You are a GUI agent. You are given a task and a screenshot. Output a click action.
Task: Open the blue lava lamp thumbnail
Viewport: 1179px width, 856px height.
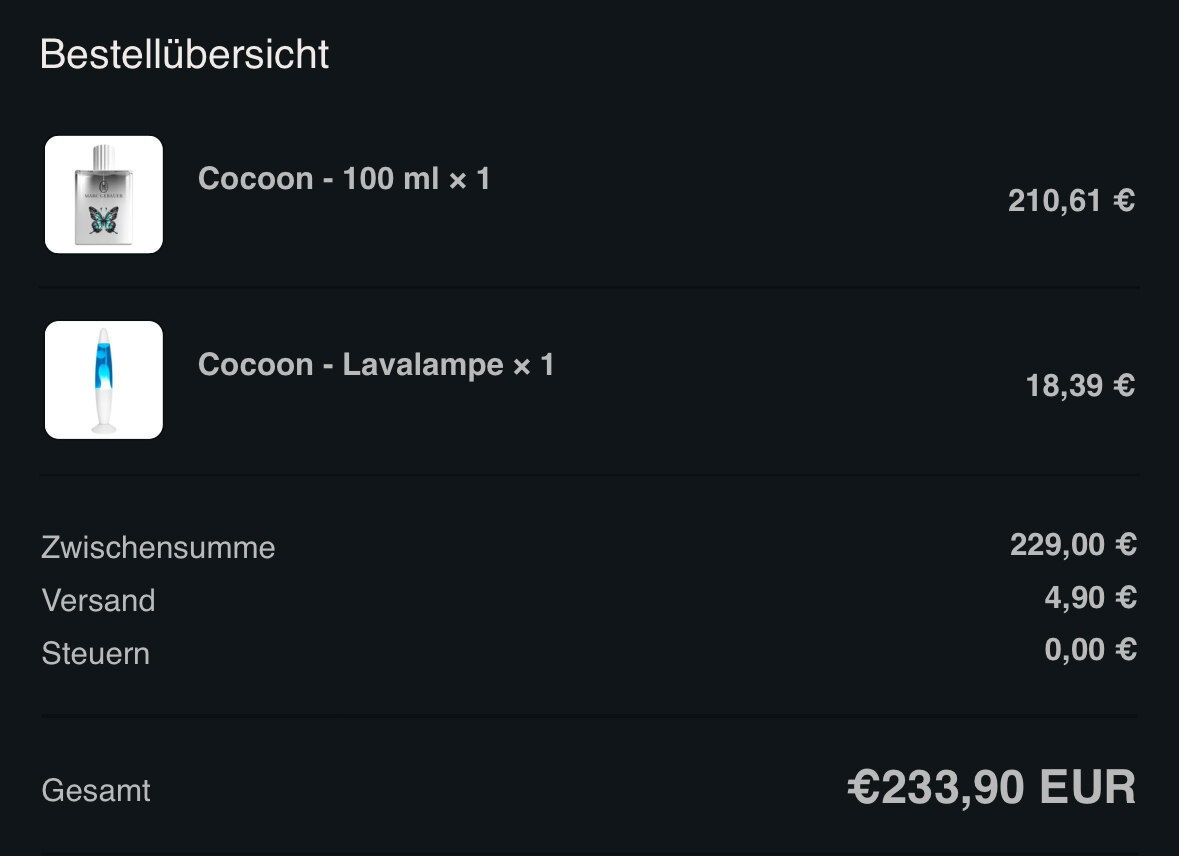(104, 380)
